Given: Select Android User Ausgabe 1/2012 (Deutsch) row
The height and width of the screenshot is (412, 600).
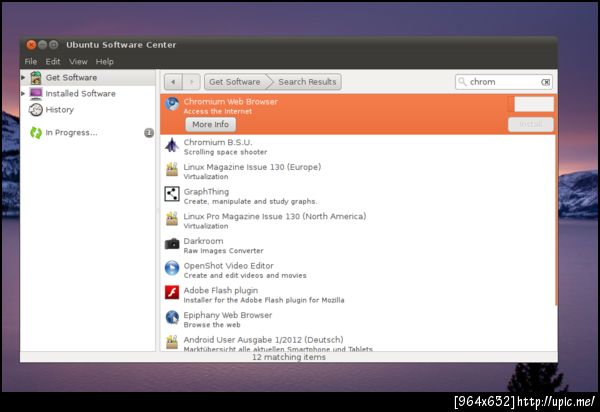Looking at the screenshot, I should click(x=357, y=342).
